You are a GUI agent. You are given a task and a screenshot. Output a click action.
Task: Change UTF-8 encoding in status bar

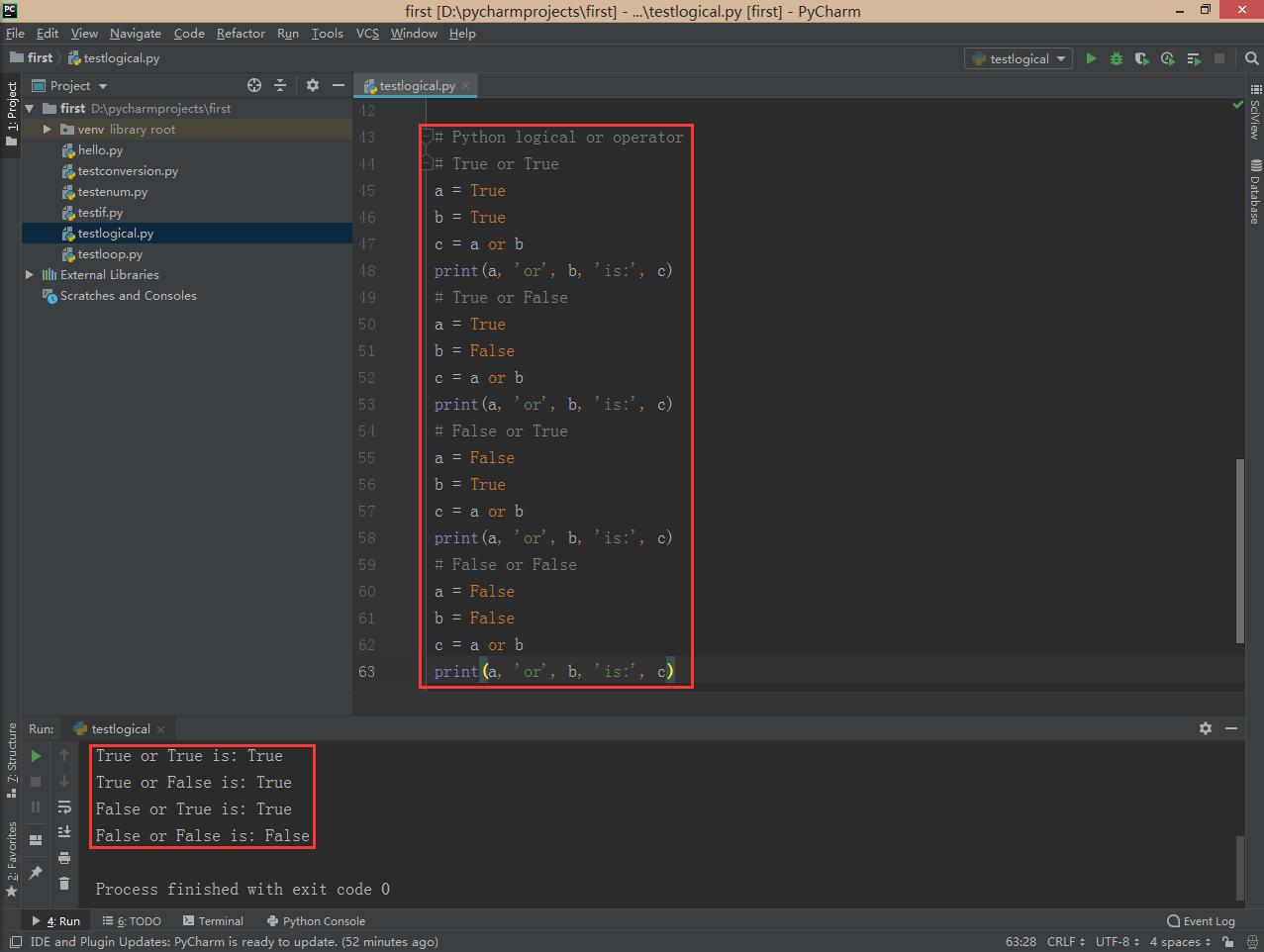(1118, 942)
